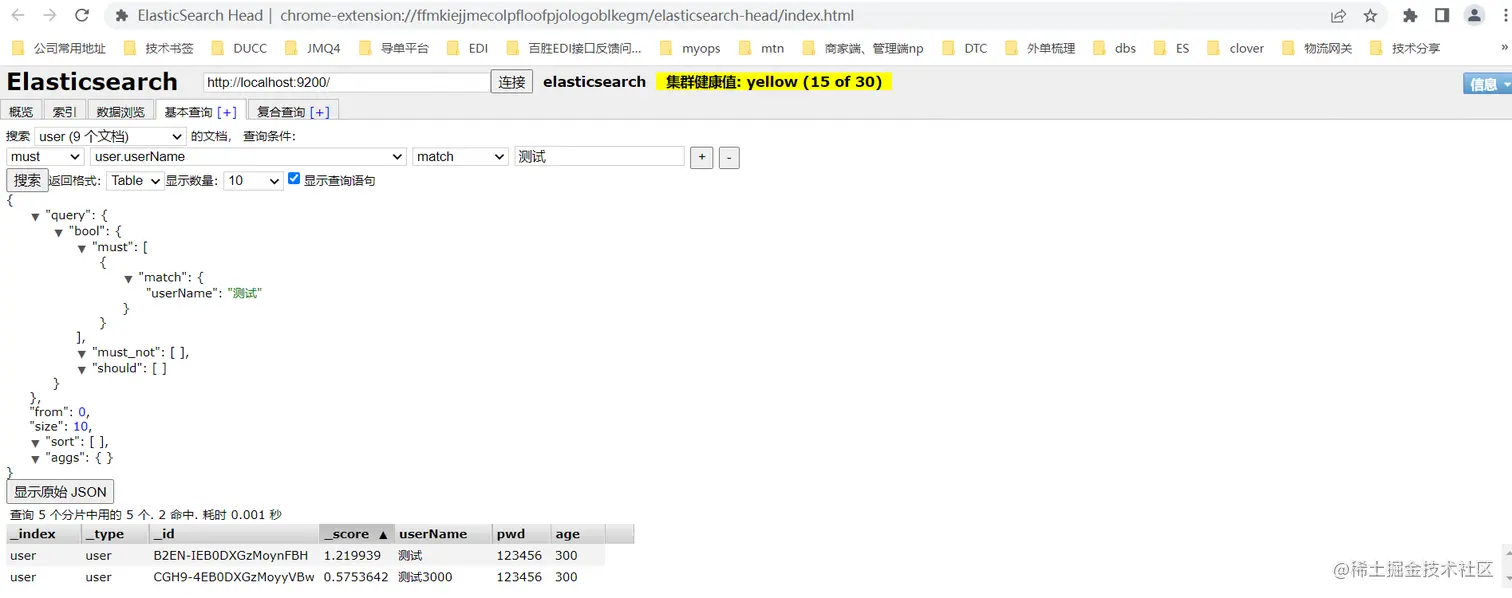Collapse the "query" JSON node
1512x598 pixels.
(x=35, y=217)
